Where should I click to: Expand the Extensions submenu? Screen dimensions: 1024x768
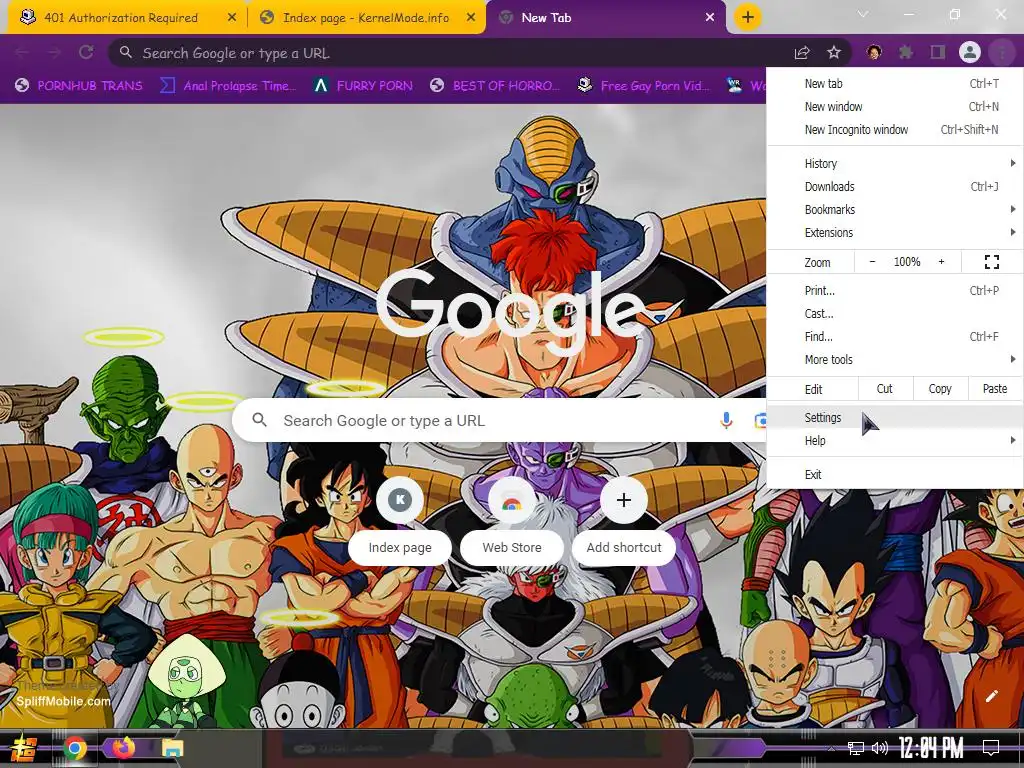(x=895, y=232)
